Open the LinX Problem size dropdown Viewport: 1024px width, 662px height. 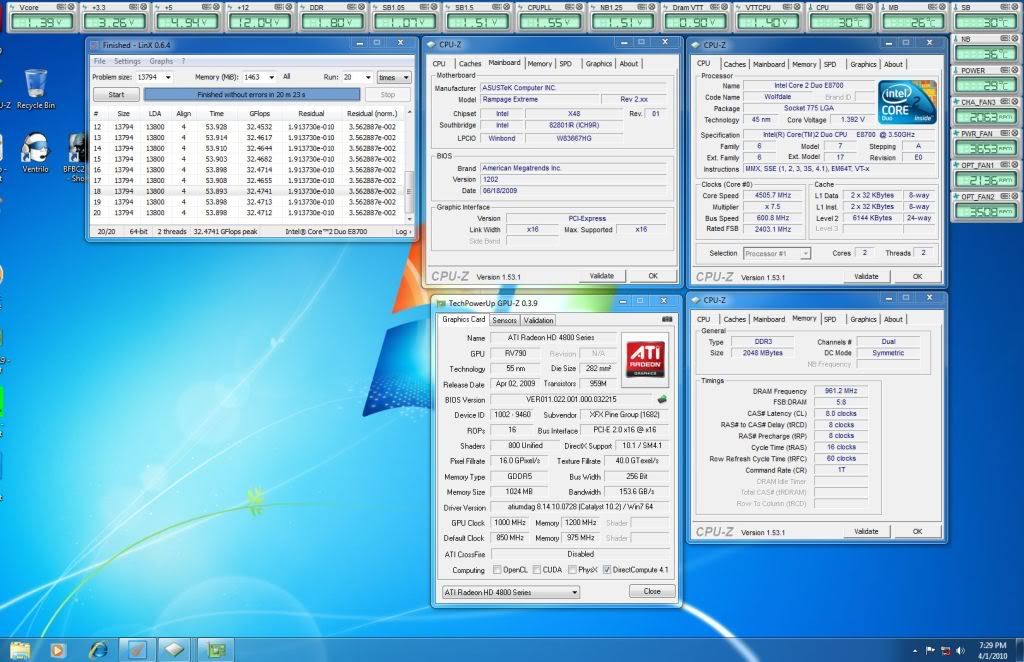coord(168,77)
